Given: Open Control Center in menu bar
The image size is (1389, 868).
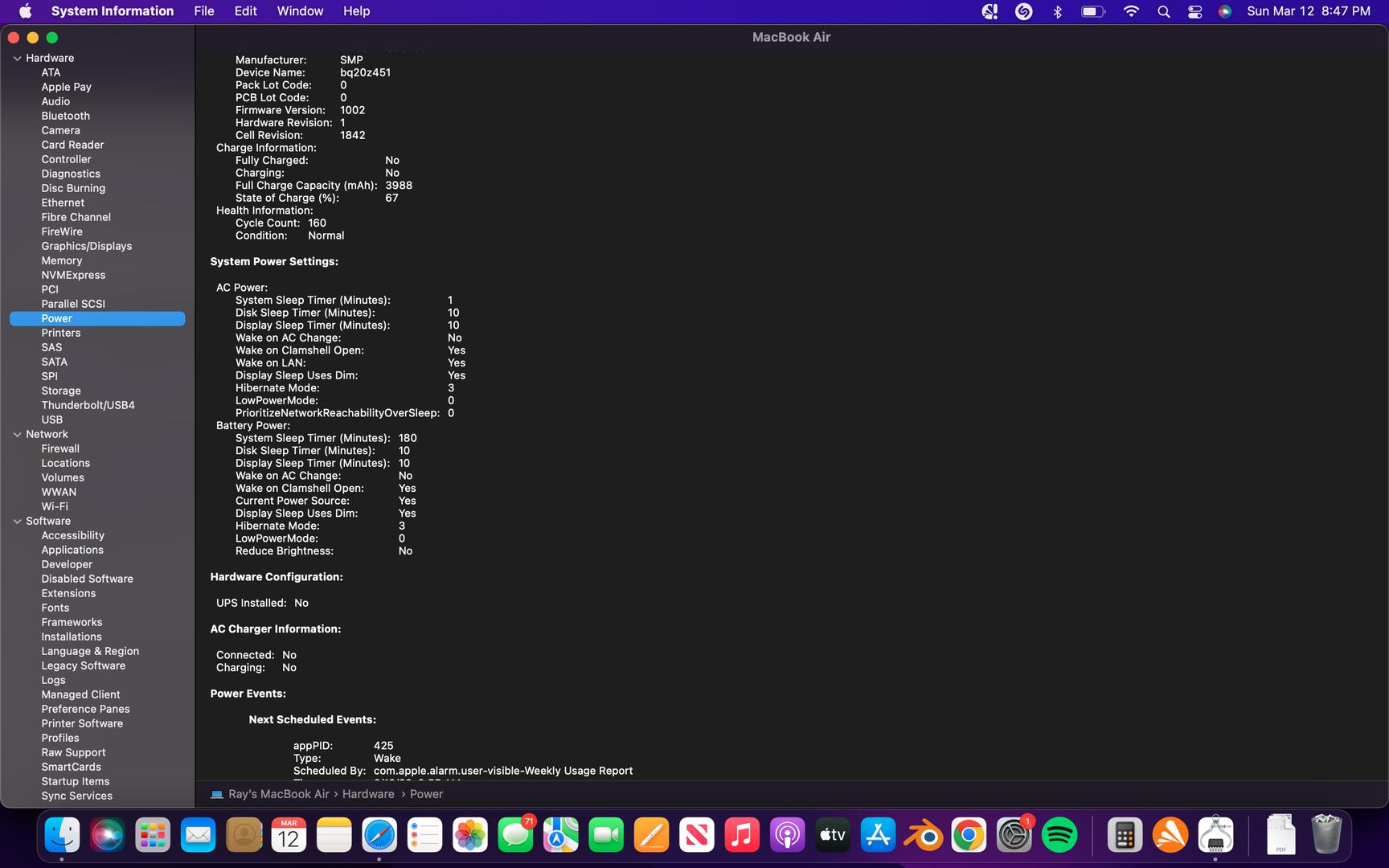Looking at the screenshot, I should pyautogui.click(x=1194, y=11).
